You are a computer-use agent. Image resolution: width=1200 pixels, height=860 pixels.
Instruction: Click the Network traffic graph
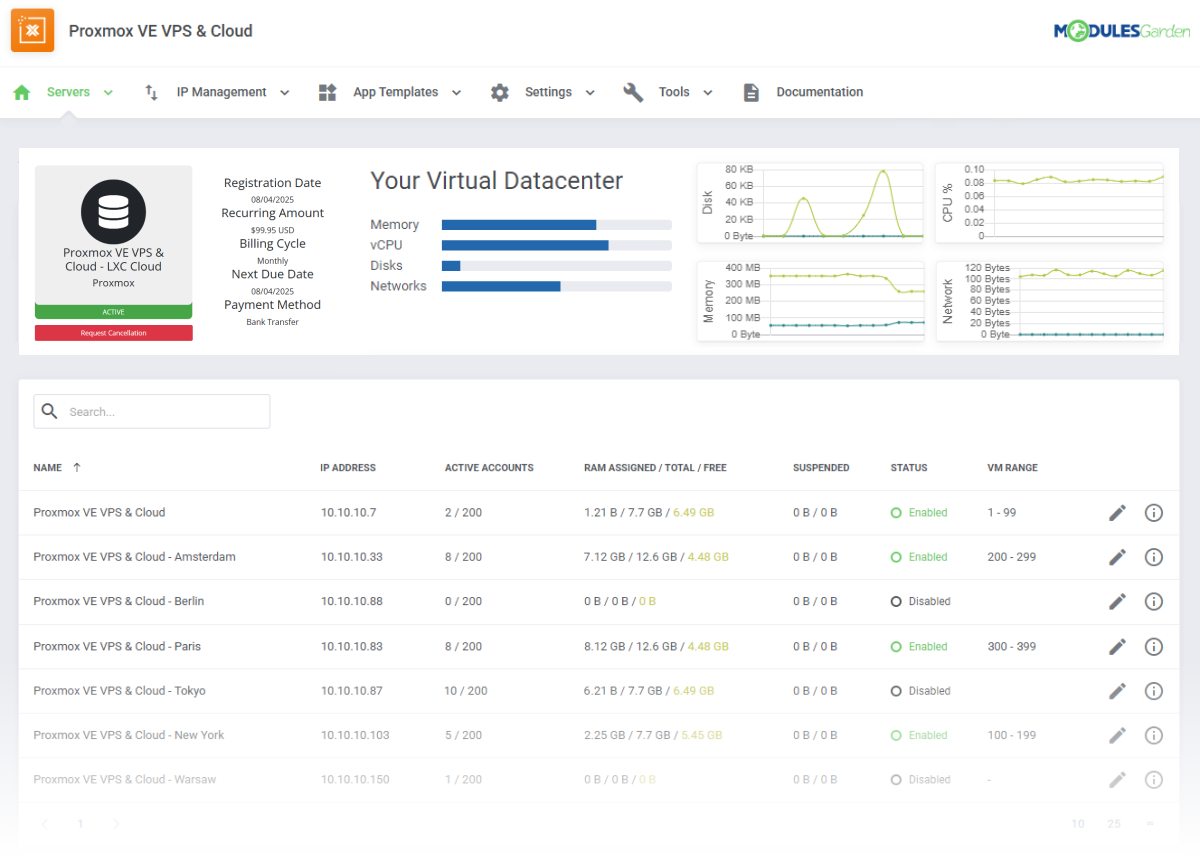pos(1050,301)
